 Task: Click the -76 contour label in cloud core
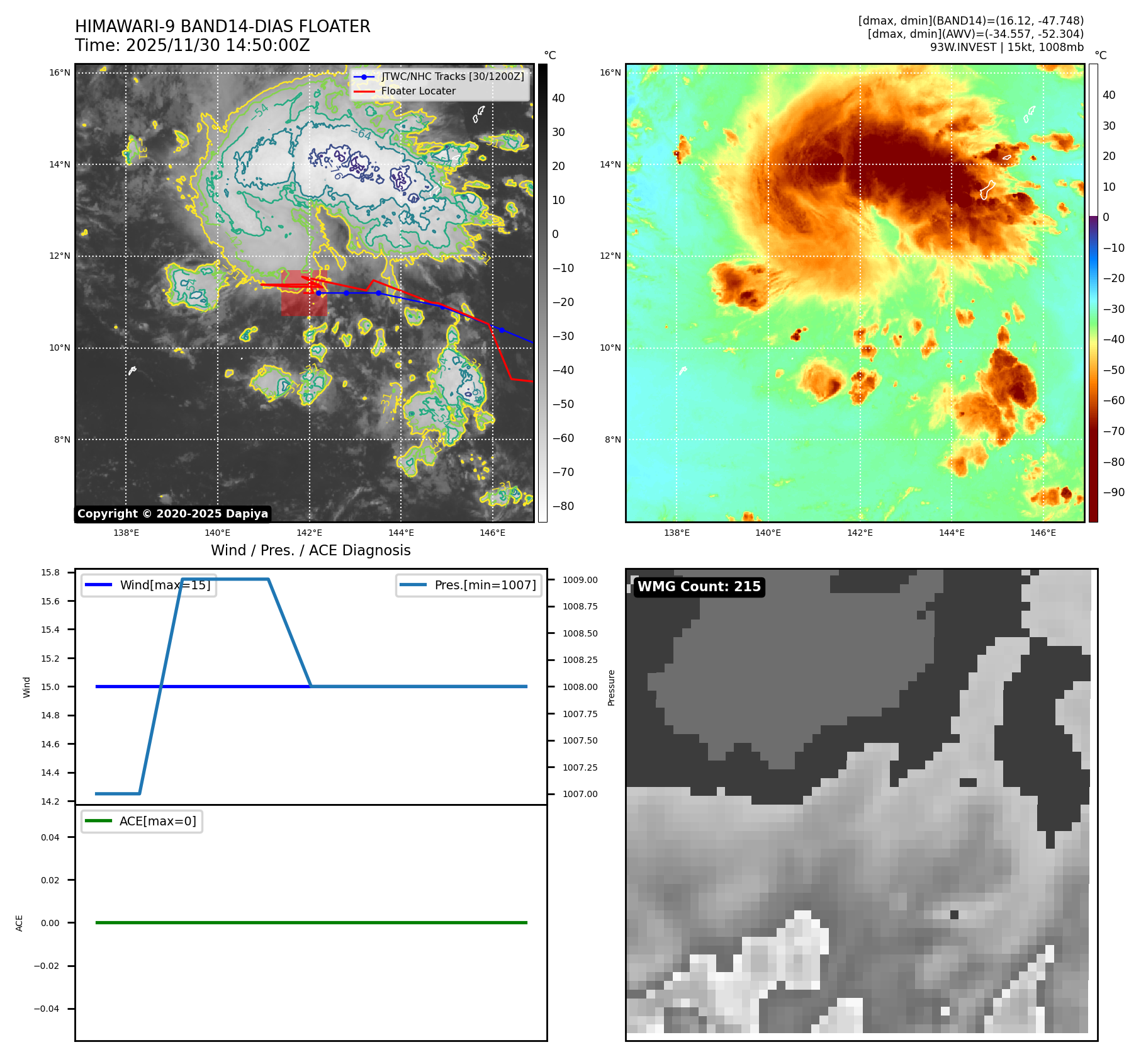coord(336,172)
